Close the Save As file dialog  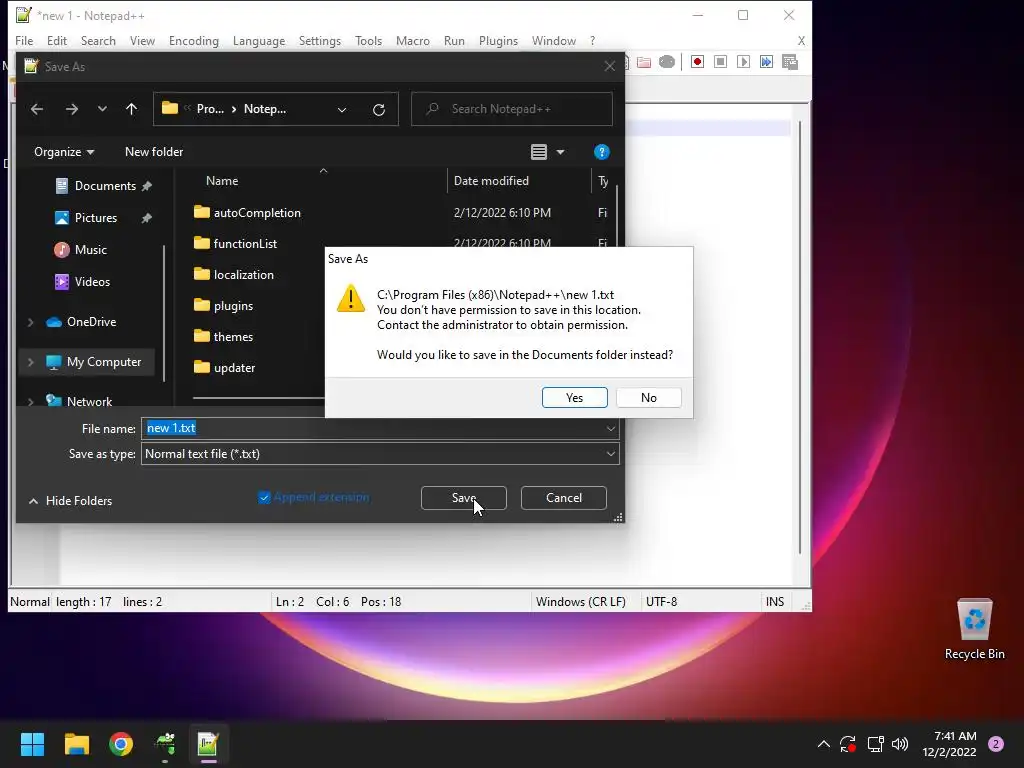(609, 67)
